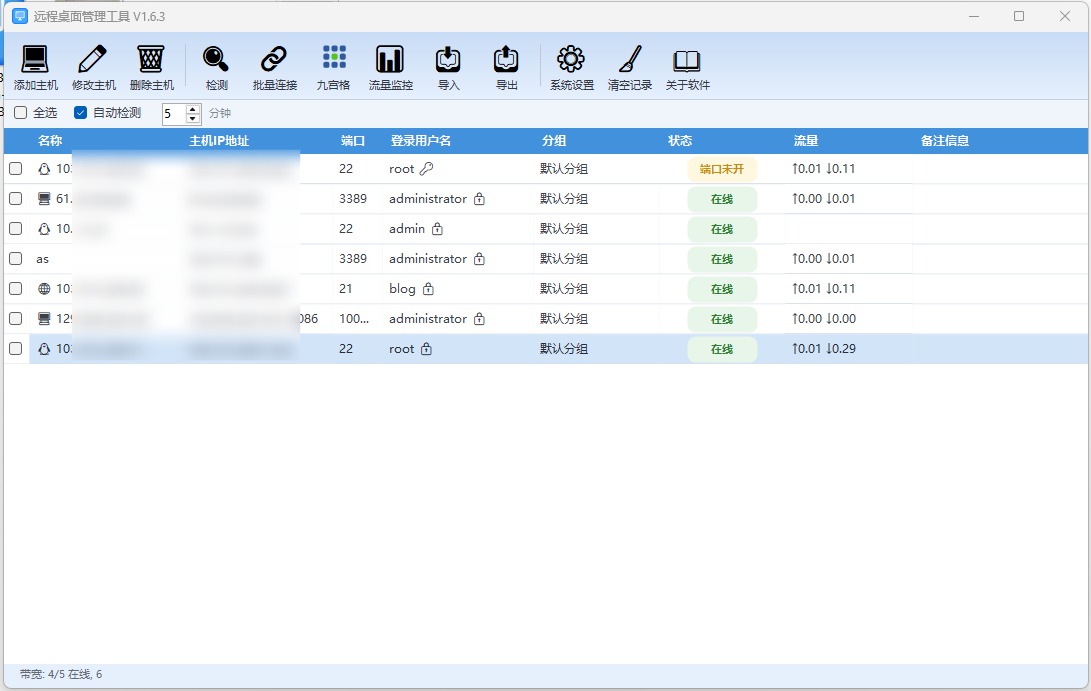Click the 主机IP地址 column header
This screenshot has width=1091, height=691.
pos(219,141)
